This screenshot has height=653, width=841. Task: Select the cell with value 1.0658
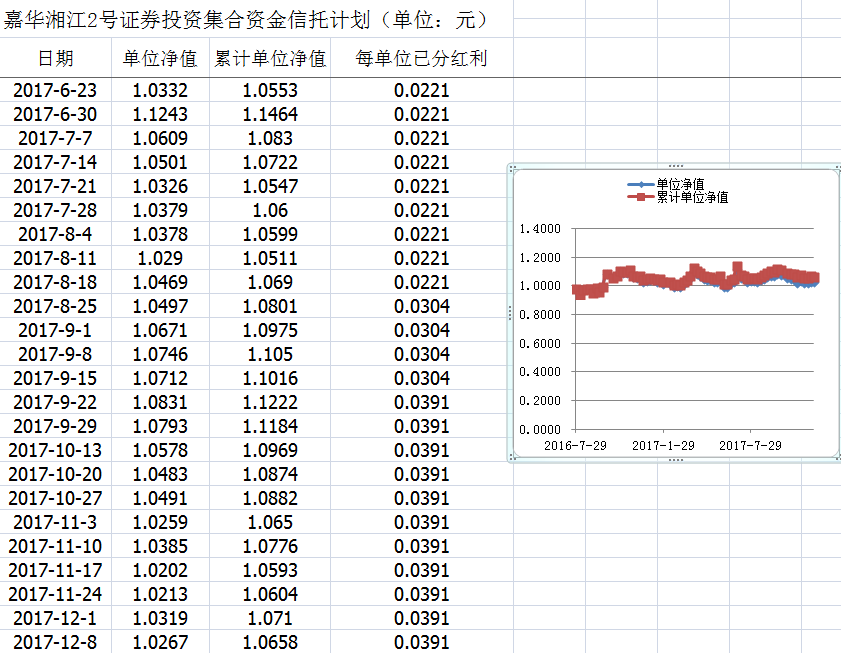pos(270,642)
